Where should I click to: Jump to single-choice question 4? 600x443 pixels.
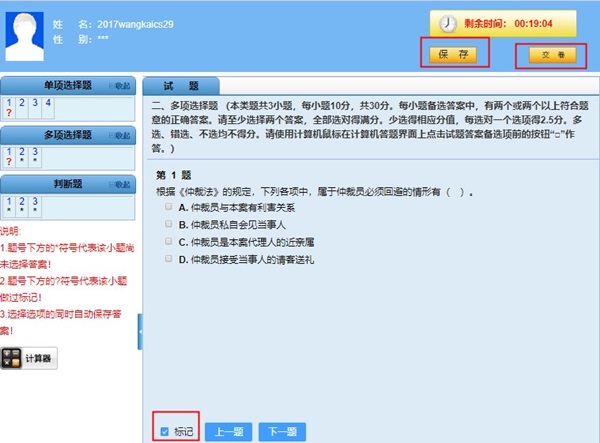tap(48, 107)
